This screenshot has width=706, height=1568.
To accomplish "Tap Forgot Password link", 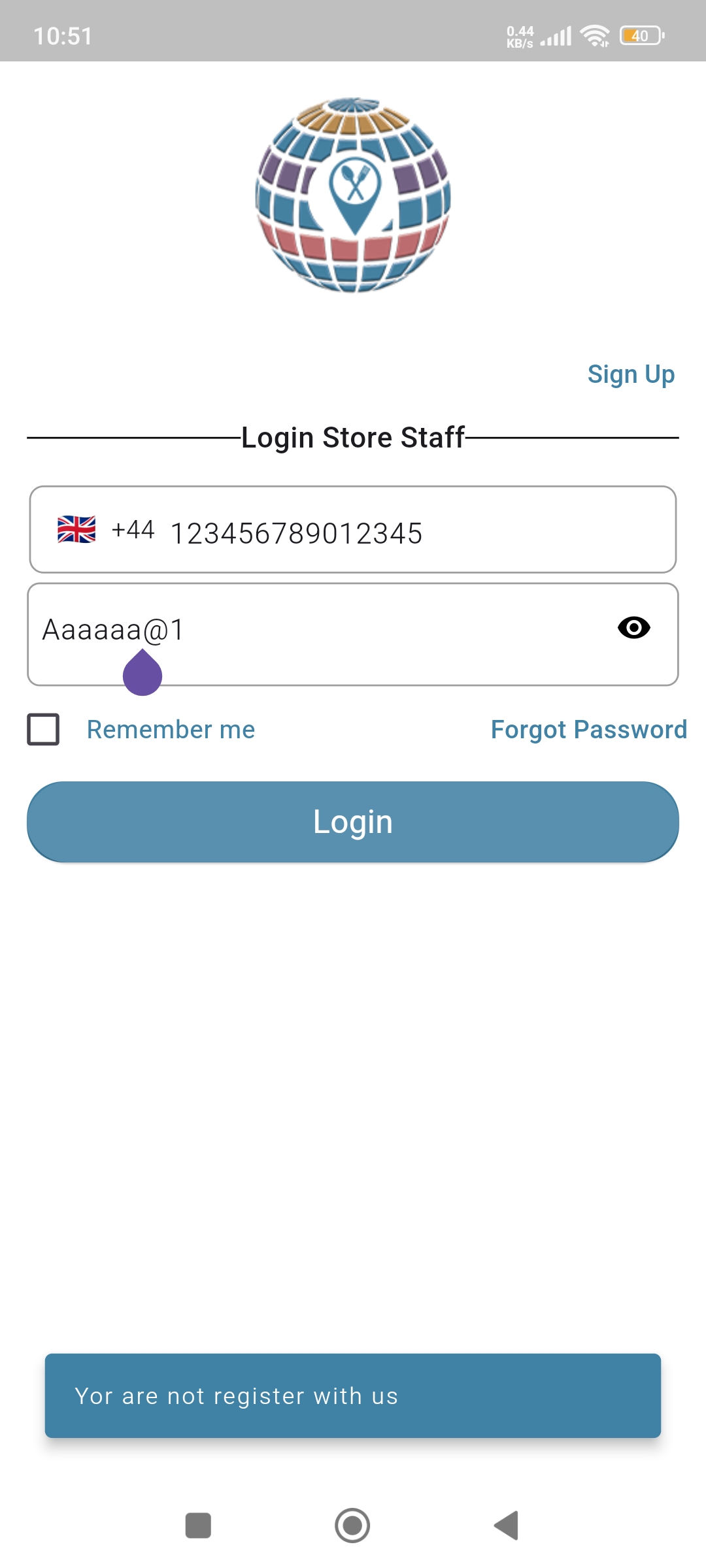I will [588, 729].
